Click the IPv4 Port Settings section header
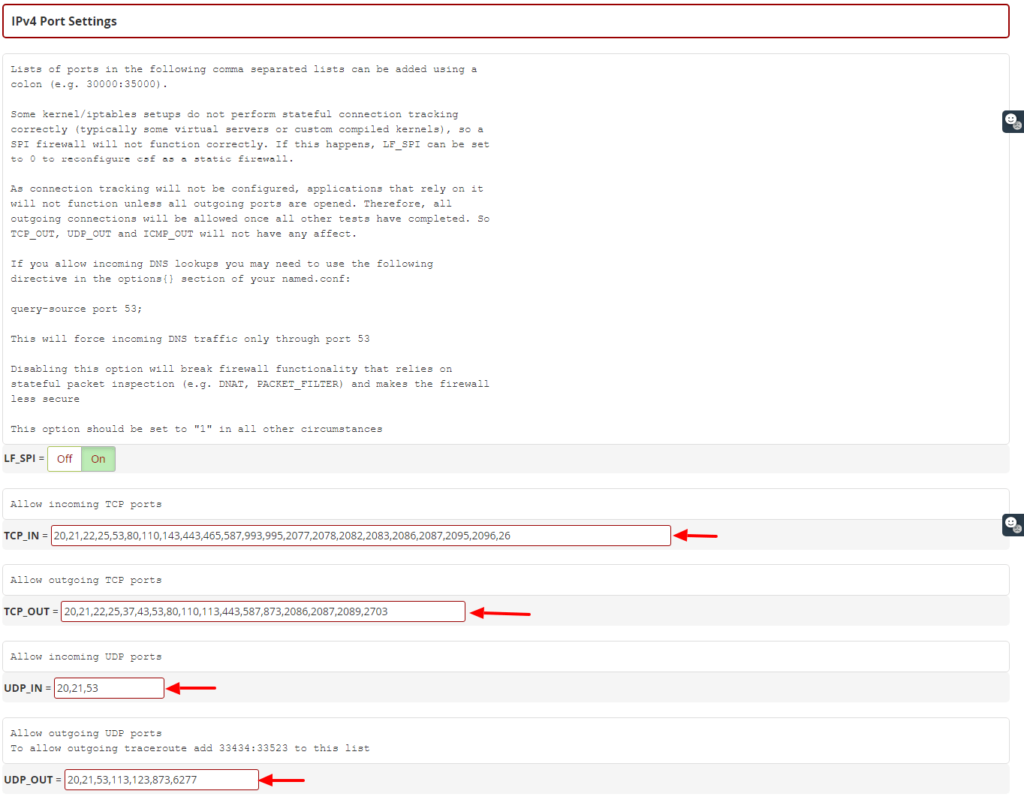This screenshot has height=797, width=1024. pyautogui.click(x=64, y=21)
